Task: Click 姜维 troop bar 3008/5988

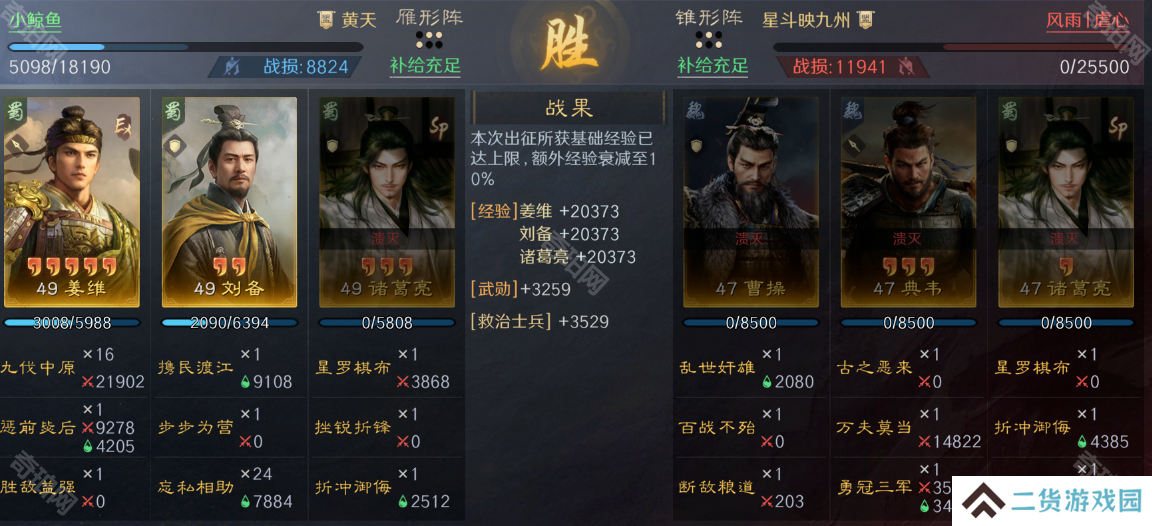Action: pyautogui.click(x=71, y=323)
